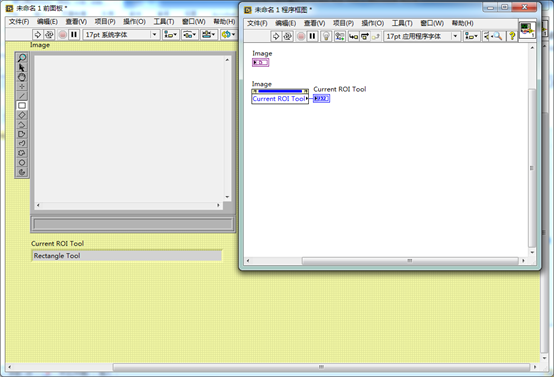Expand the Align Objects dropdown on the front panel
The height and width of the screenshot is (377, 554).
(171, 34)
